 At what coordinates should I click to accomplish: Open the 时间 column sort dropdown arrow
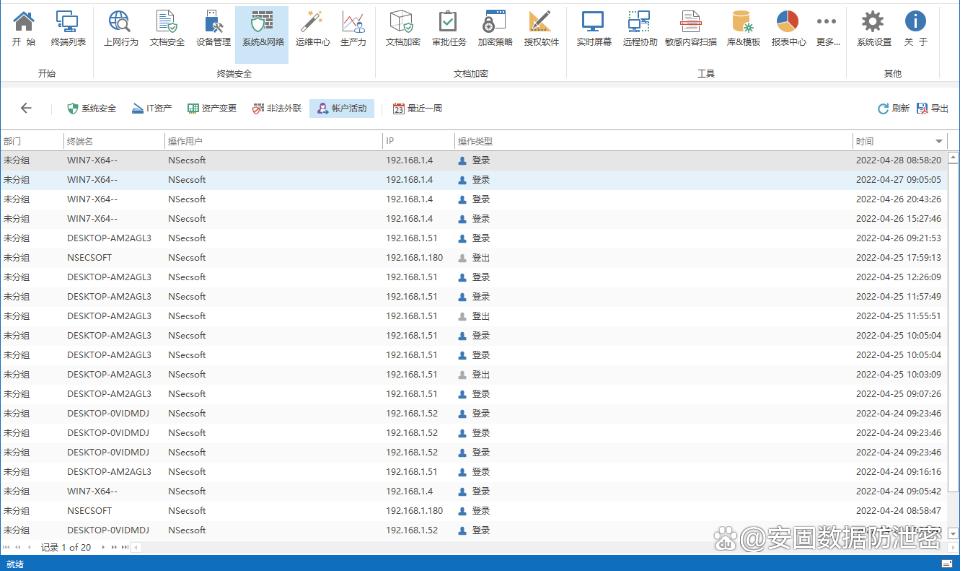939,142
